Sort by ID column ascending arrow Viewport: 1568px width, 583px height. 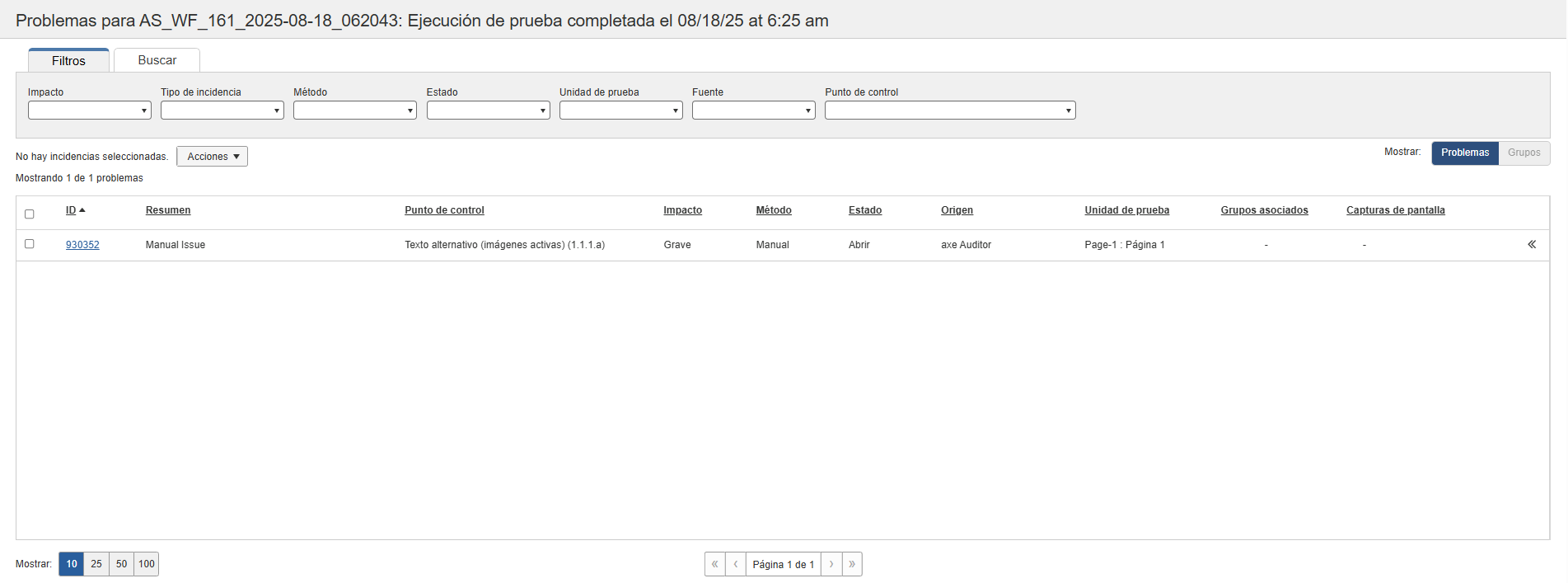tap(82, 210)
